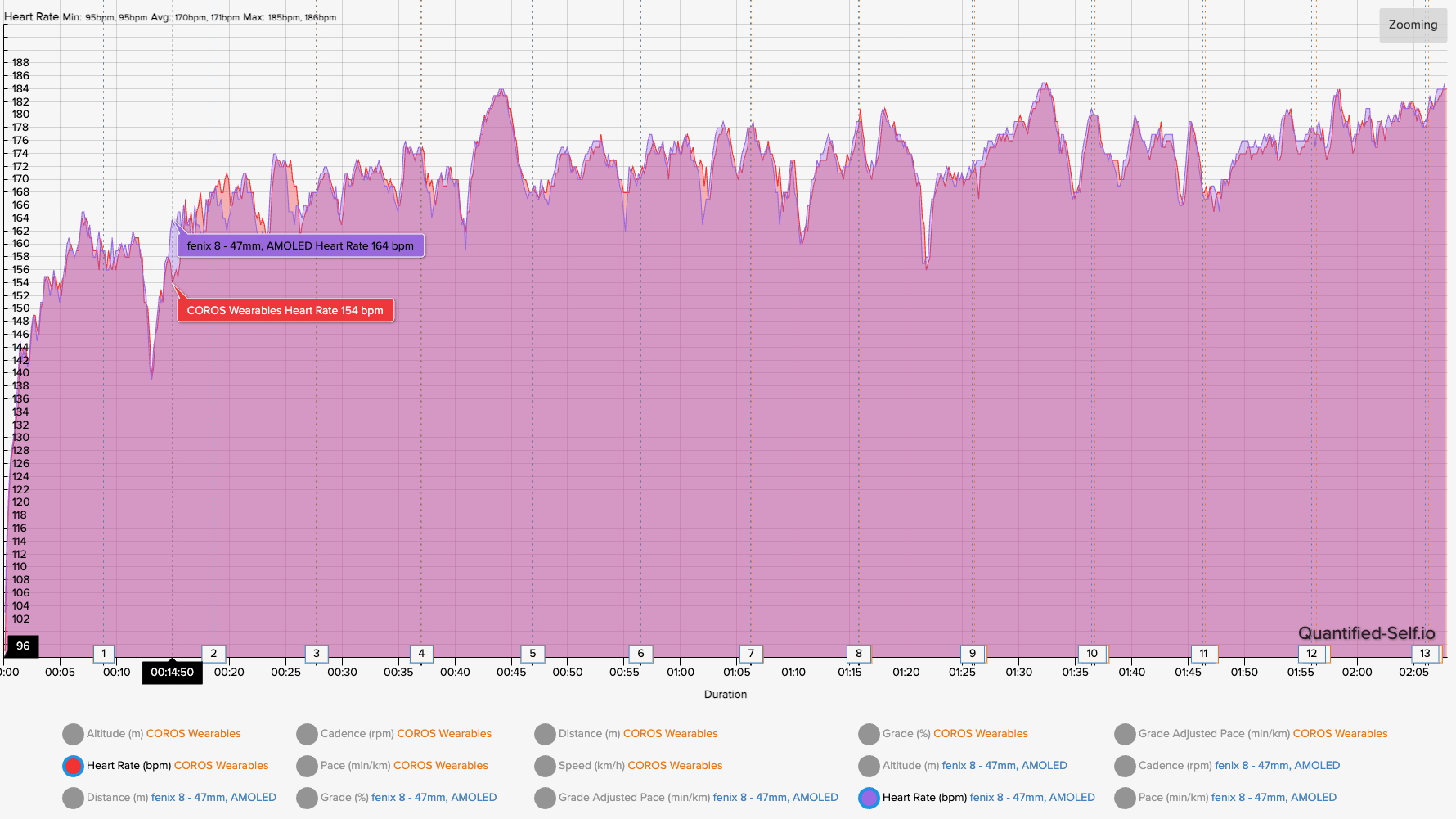Click the 02:00 duration axis label

1357,673
